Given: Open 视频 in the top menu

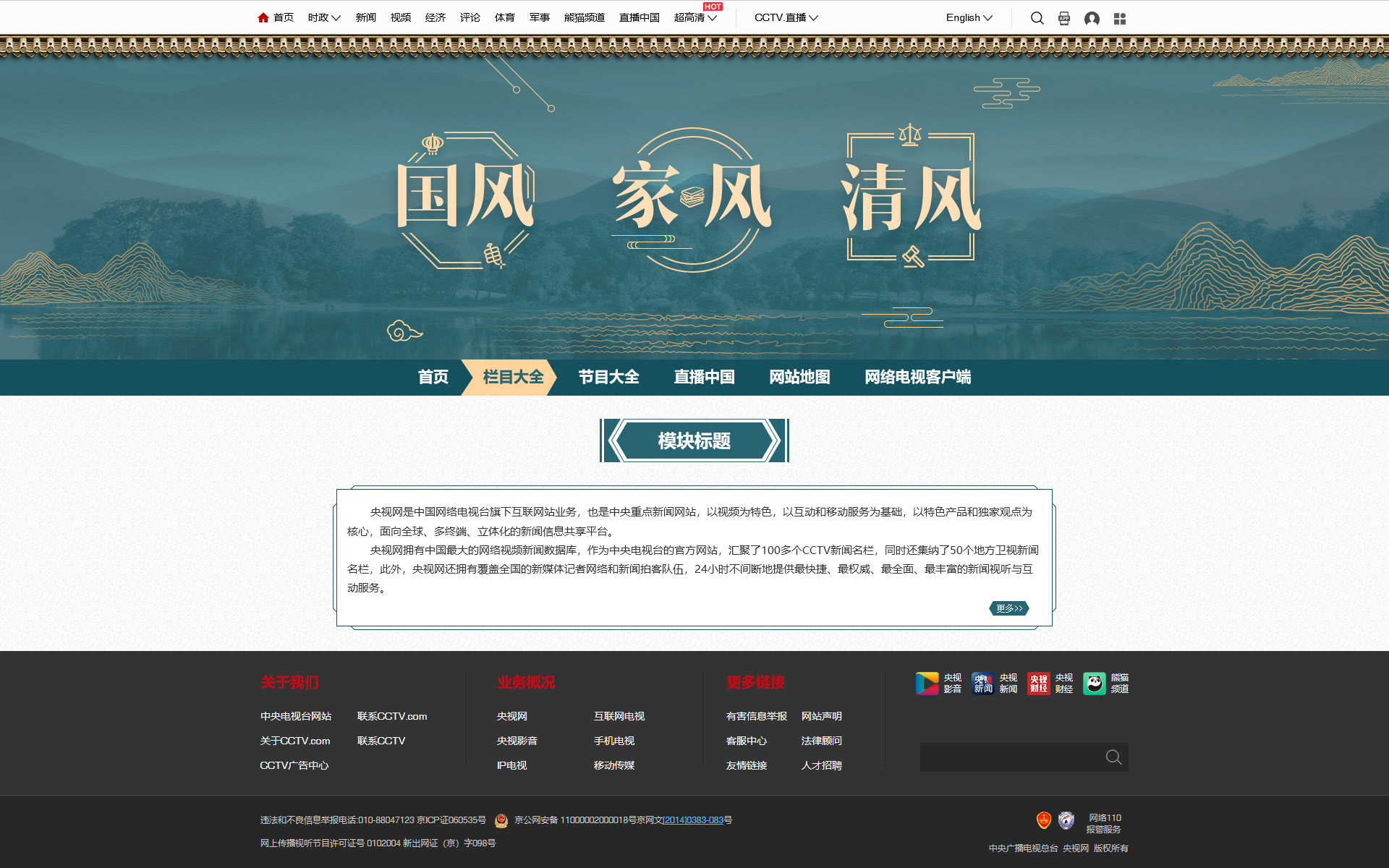Looking at the screenshot, I should tap(401, 17).
